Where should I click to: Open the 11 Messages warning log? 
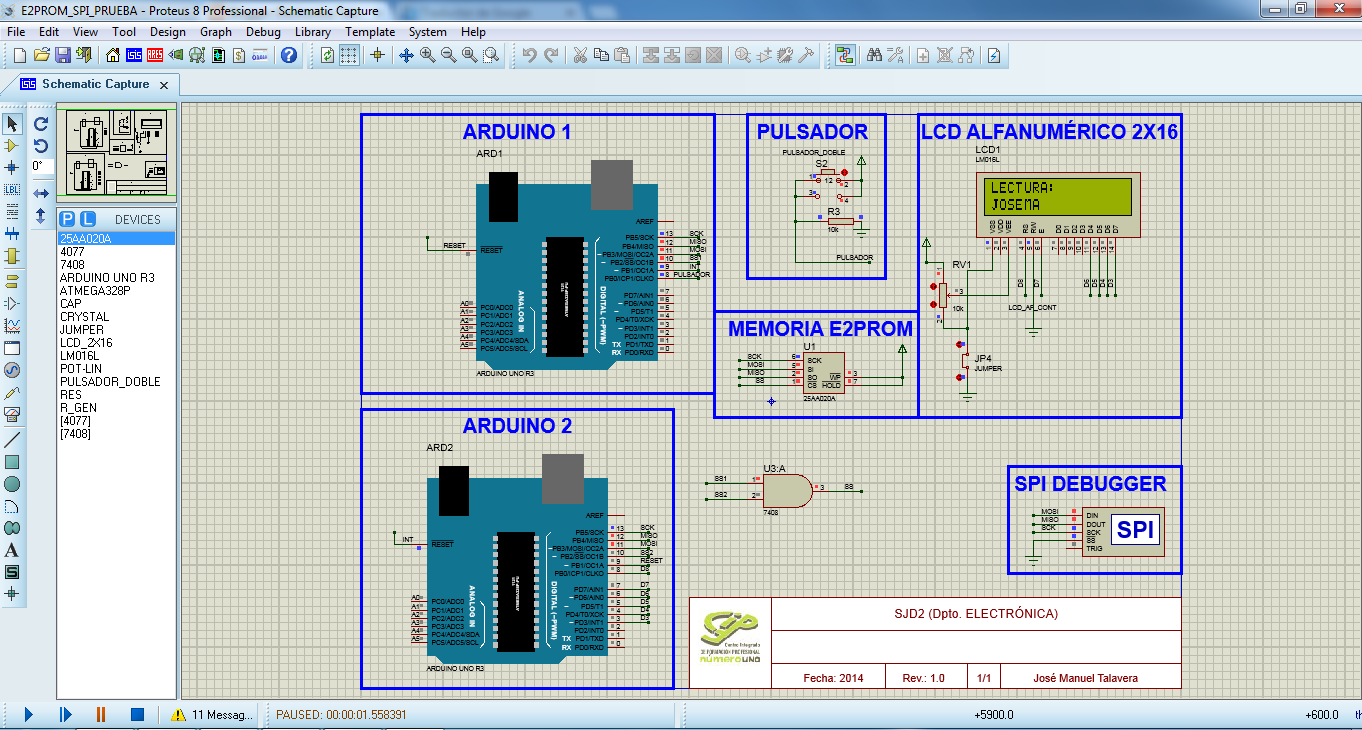(212, 714)
